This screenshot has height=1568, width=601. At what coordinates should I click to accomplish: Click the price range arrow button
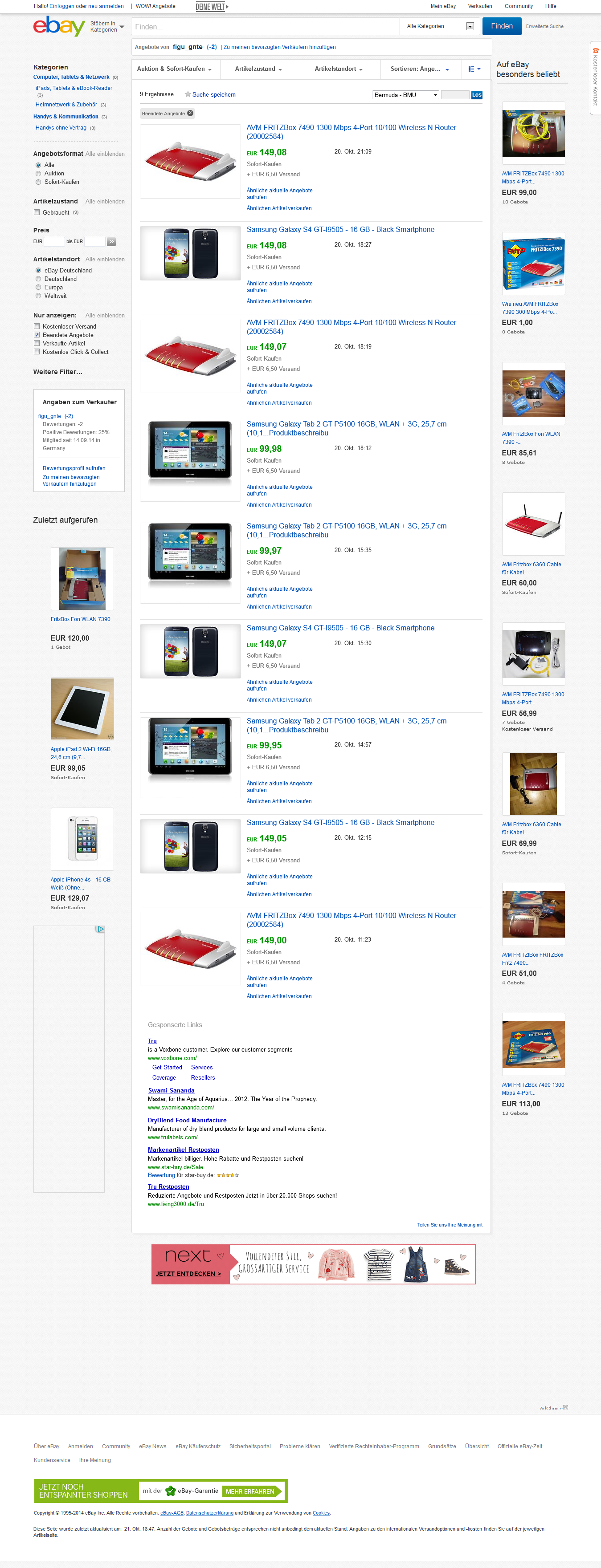[x=111, y=242]
